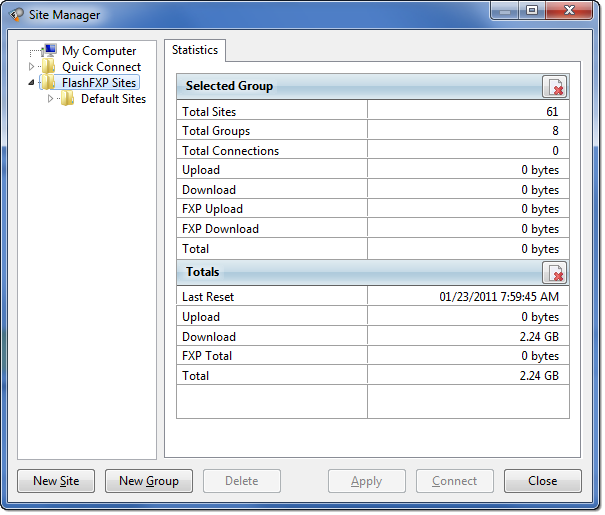Click Download label under Totals
Viewport: 605px width, 515px height.
[x=210, y=338]
